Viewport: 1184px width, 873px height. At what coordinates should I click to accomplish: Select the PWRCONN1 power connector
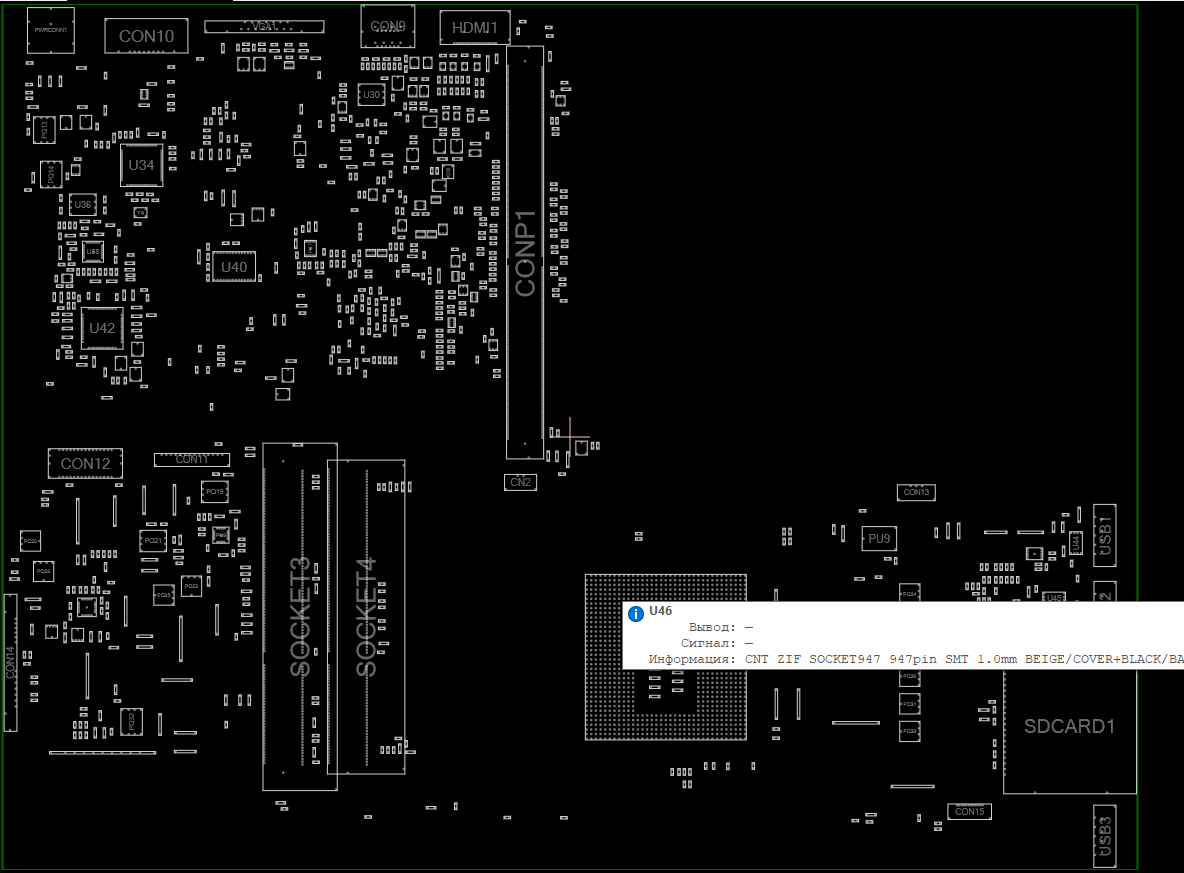point(50,28)
